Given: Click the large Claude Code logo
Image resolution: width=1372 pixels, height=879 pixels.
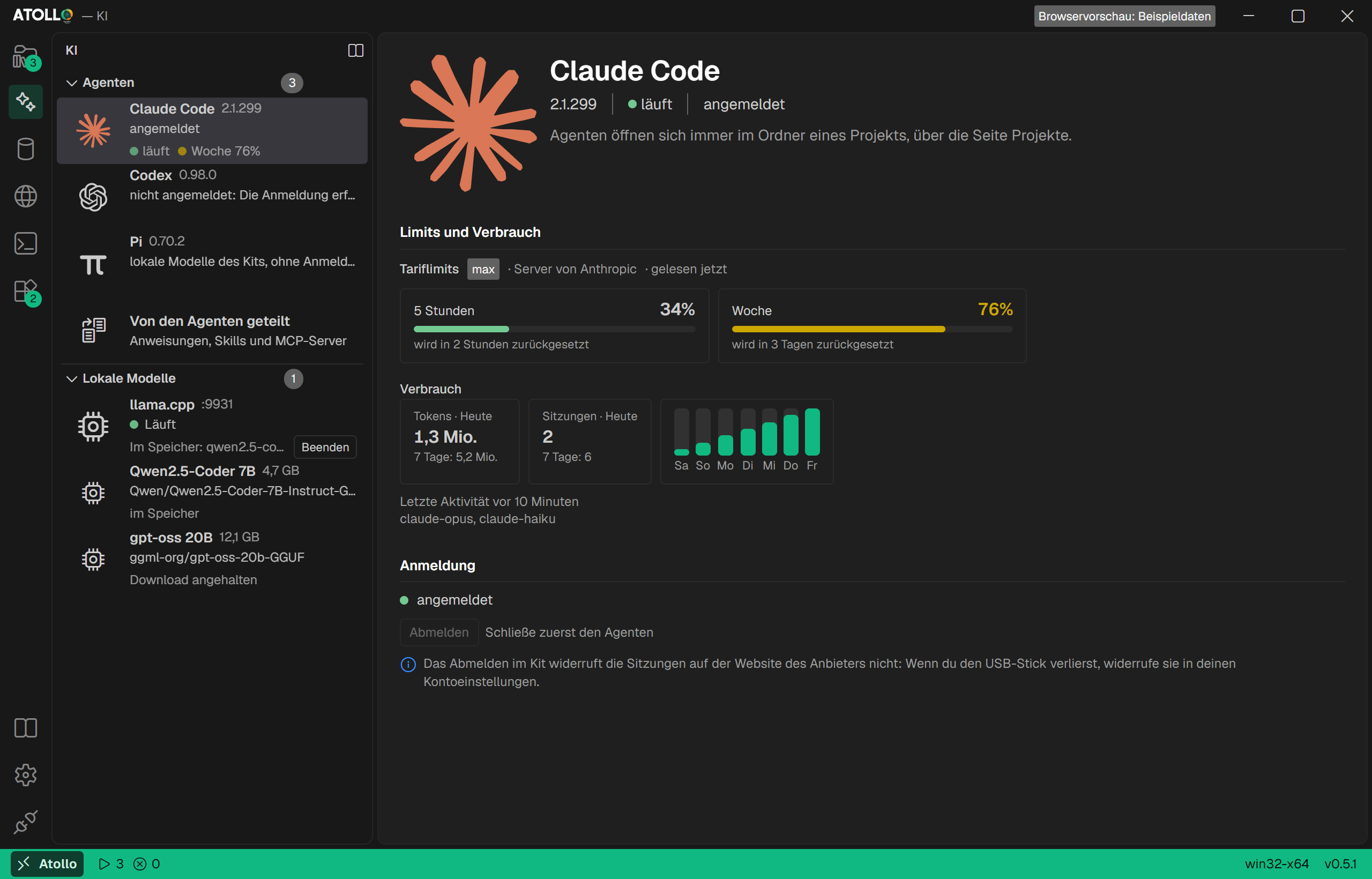Looking at the screenshot, I should coord(468,123).
